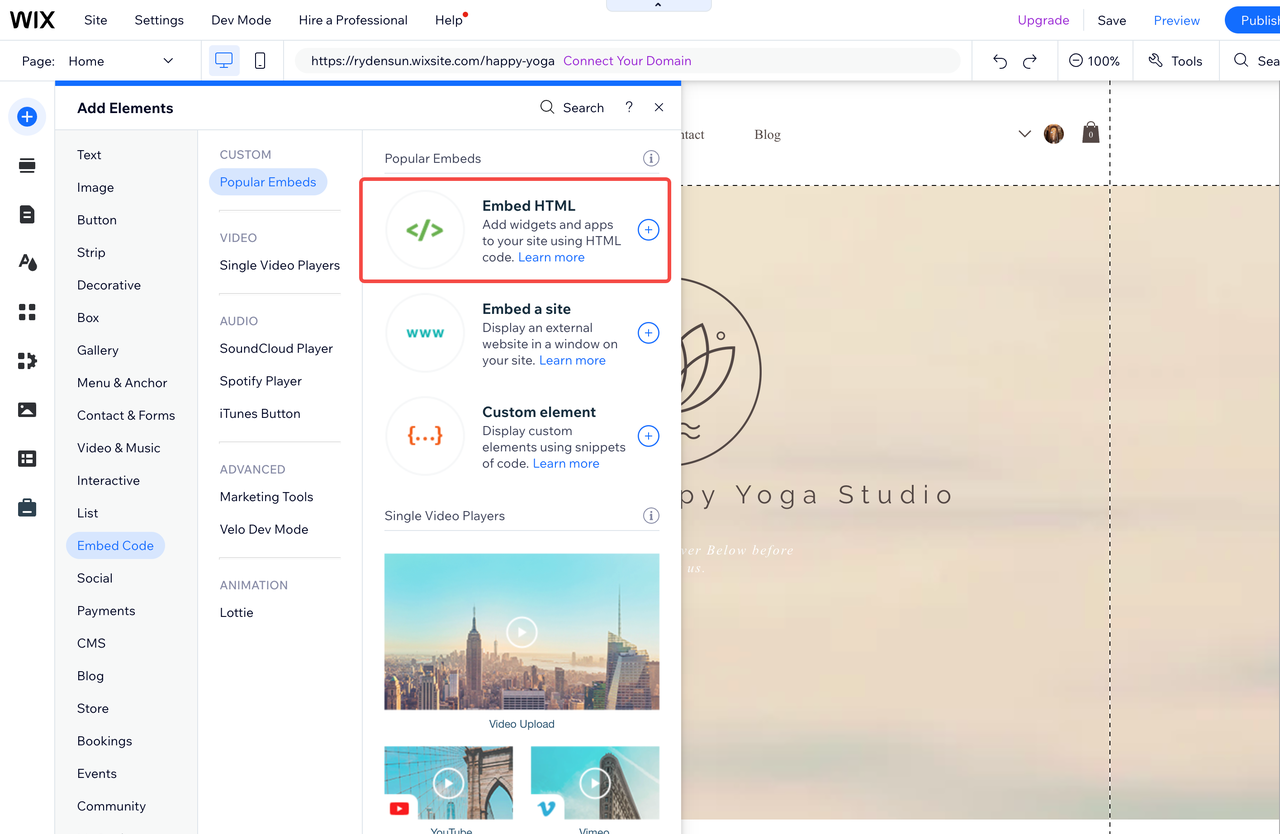Click the Popular Embeds info icon
Image resolution: width=1280 pixels, height=834 pixels.
(x=651, y=158)
